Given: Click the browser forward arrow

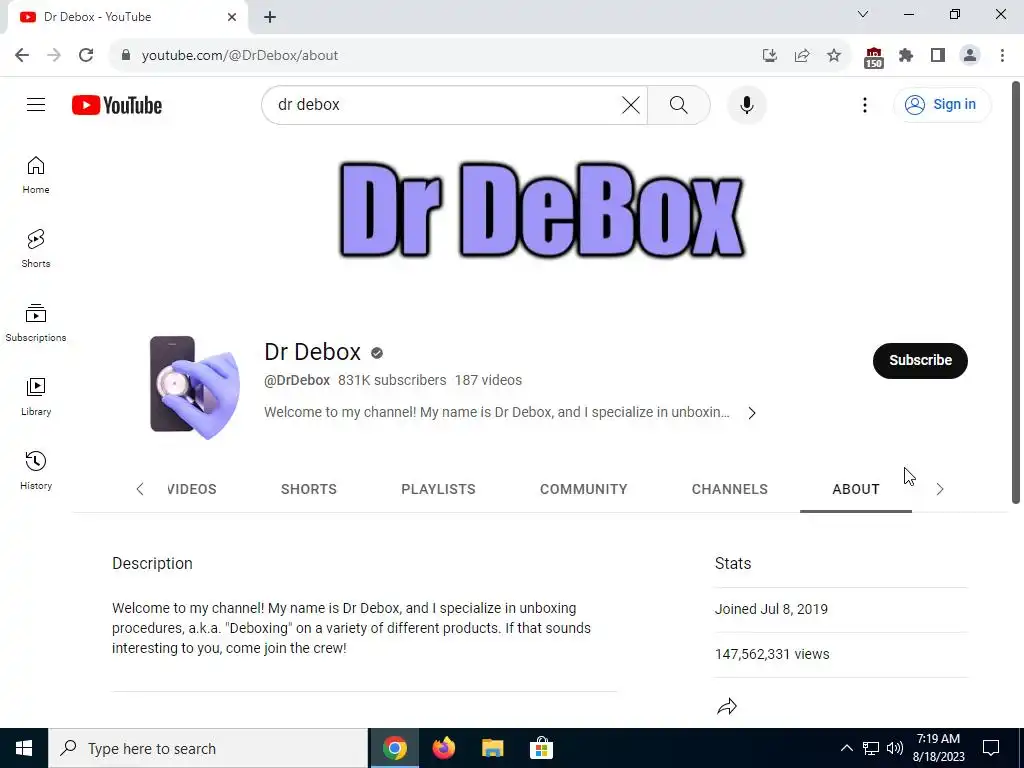Looking at the screenshot, I should tap(54, 55).
